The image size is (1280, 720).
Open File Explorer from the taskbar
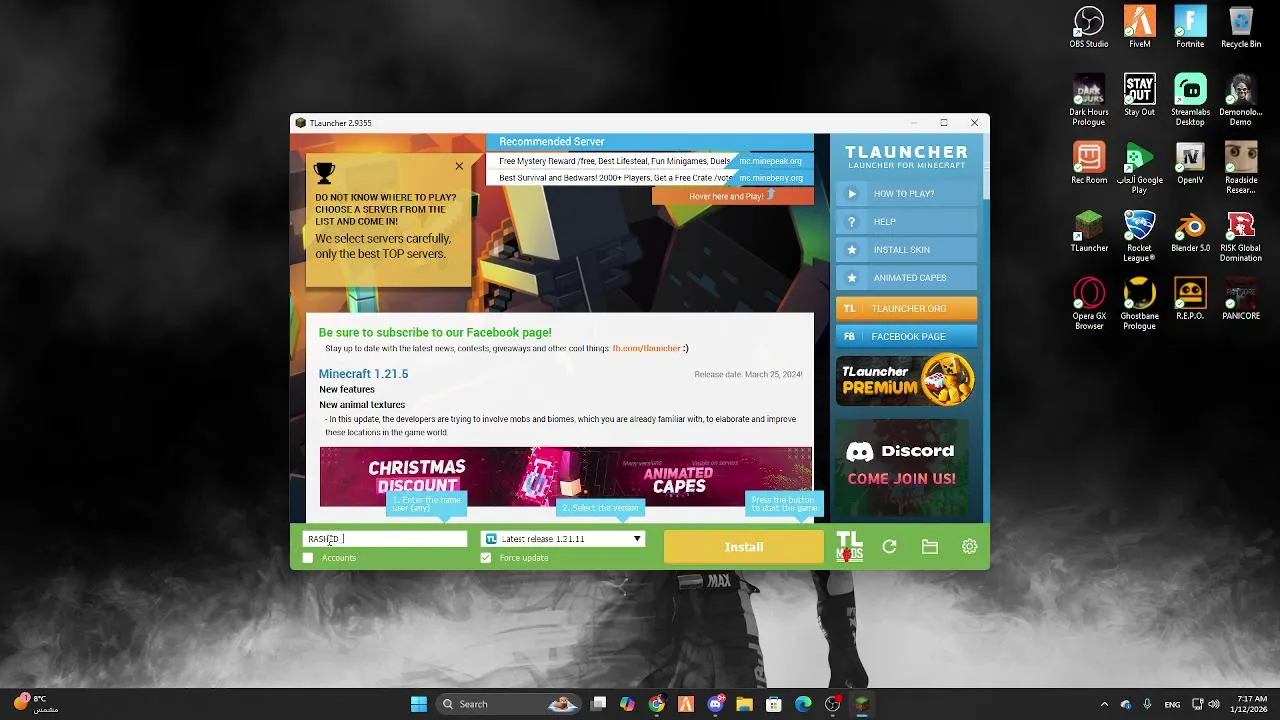point(744,704)
